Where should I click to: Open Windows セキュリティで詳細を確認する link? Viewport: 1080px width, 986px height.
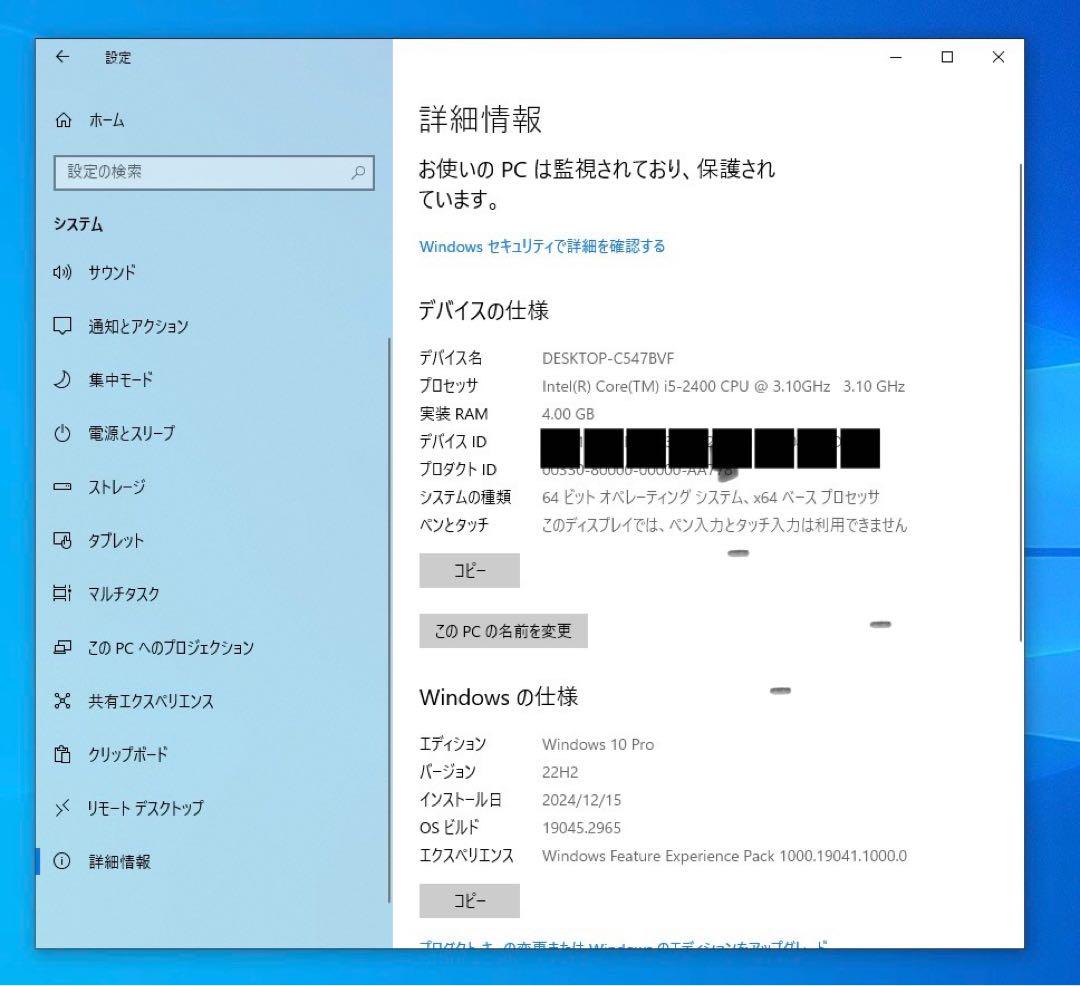[542, 246]
